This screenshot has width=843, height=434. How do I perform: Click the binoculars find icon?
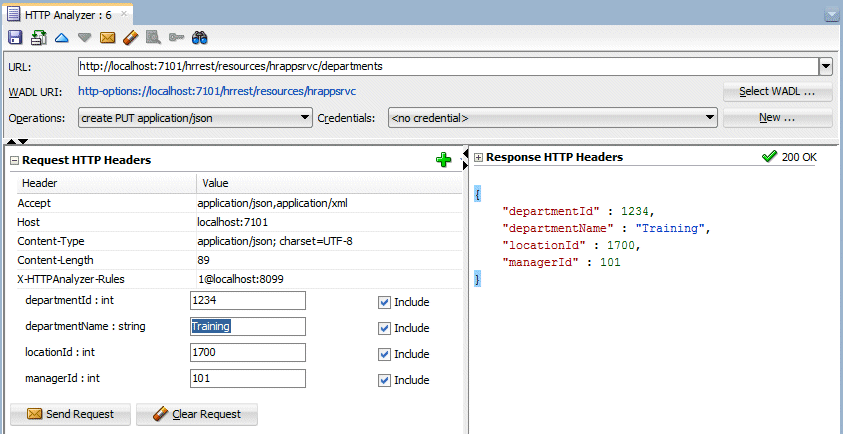click(200, 38)
